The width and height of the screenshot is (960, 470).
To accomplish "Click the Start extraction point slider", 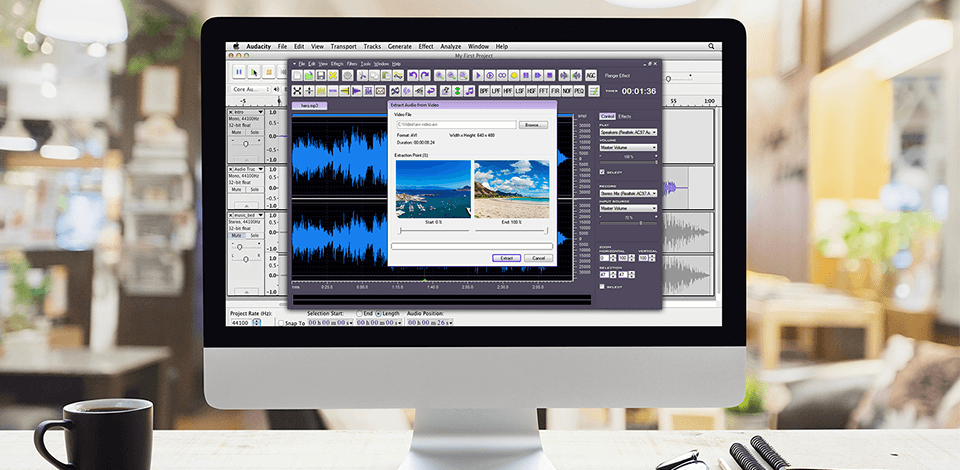I will pos(433,231).
